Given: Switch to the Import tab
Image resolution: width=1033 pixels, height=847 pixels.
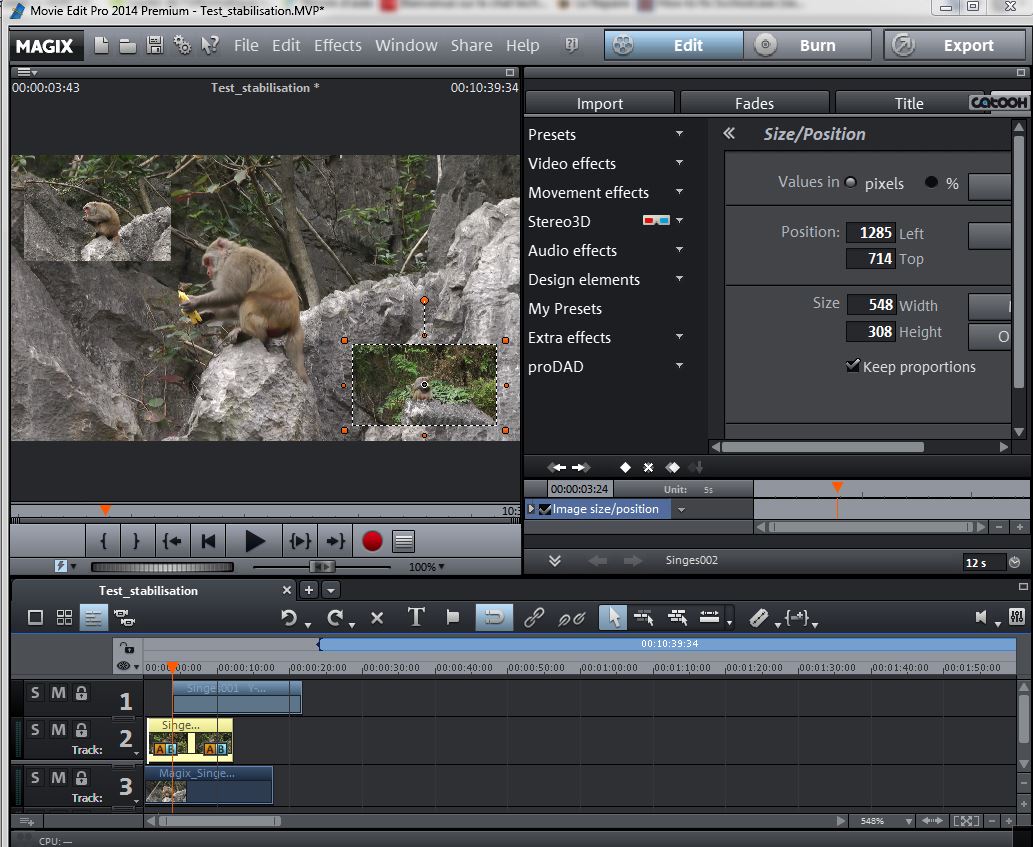Looking at the screenshot, I should [600, 103].
